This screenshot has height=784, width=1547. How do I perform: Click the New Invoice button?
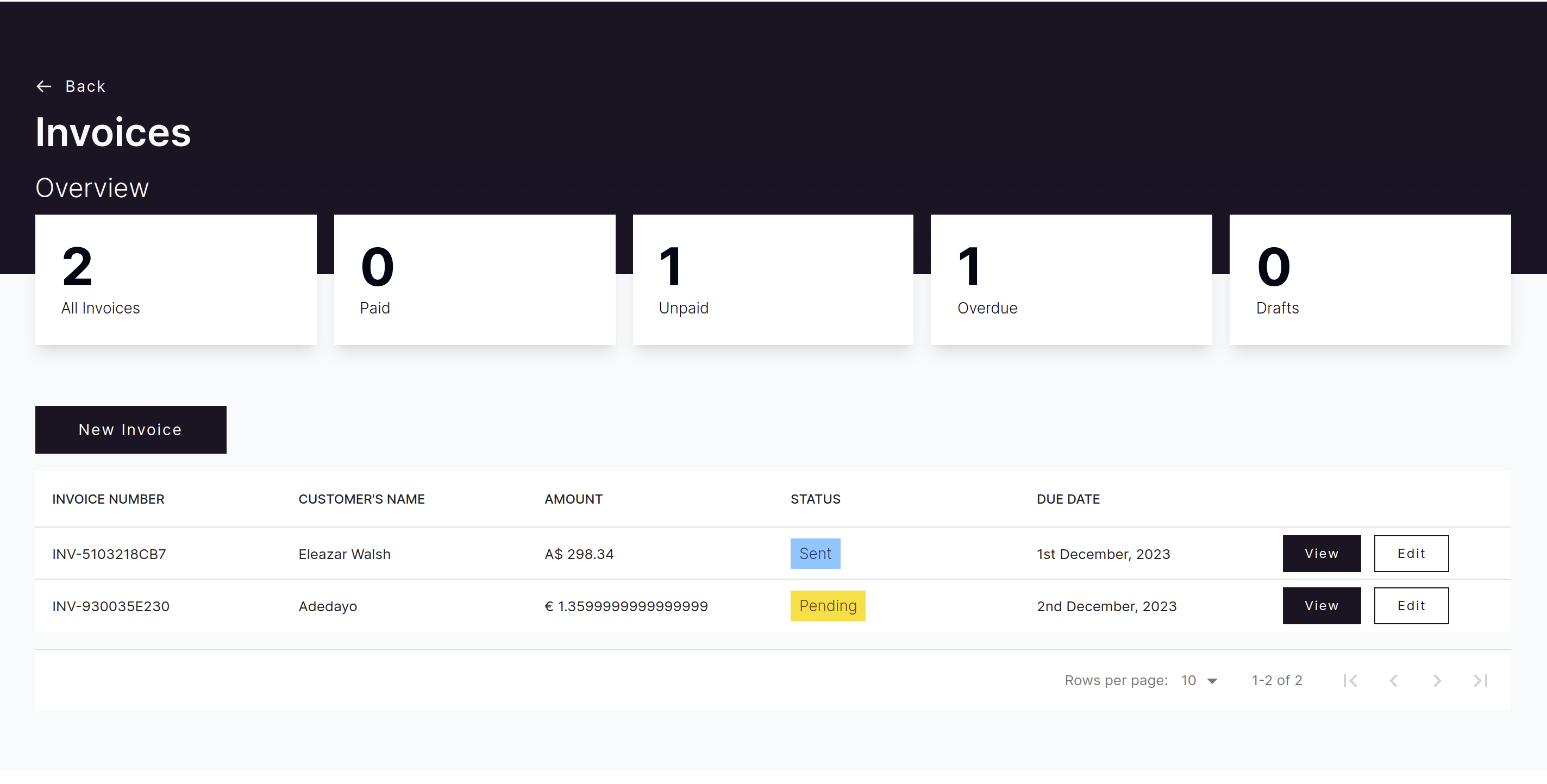tap(130, 429)
